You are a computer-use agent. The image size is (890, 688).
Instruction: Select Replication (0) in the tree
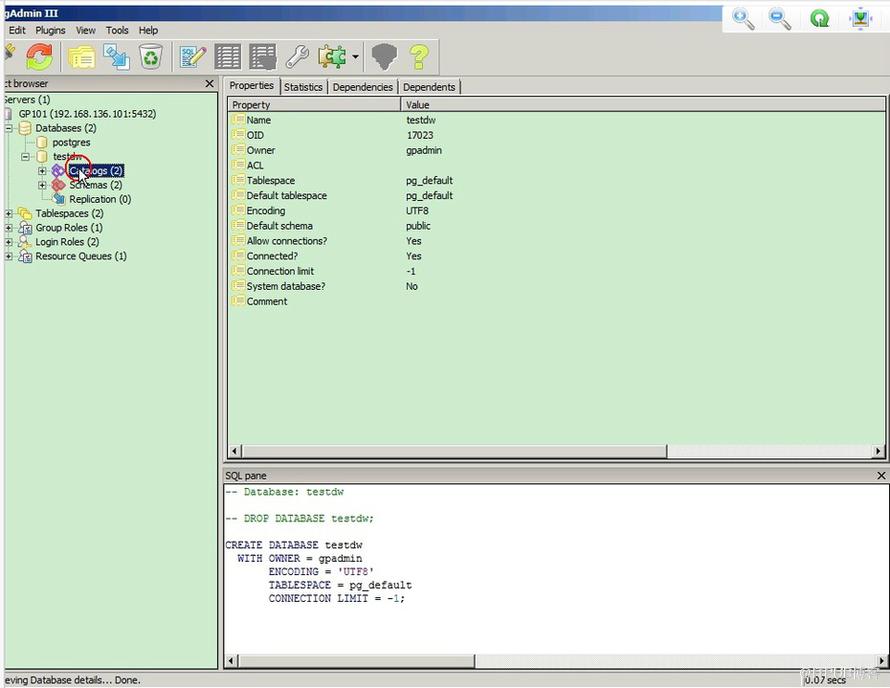100,199
